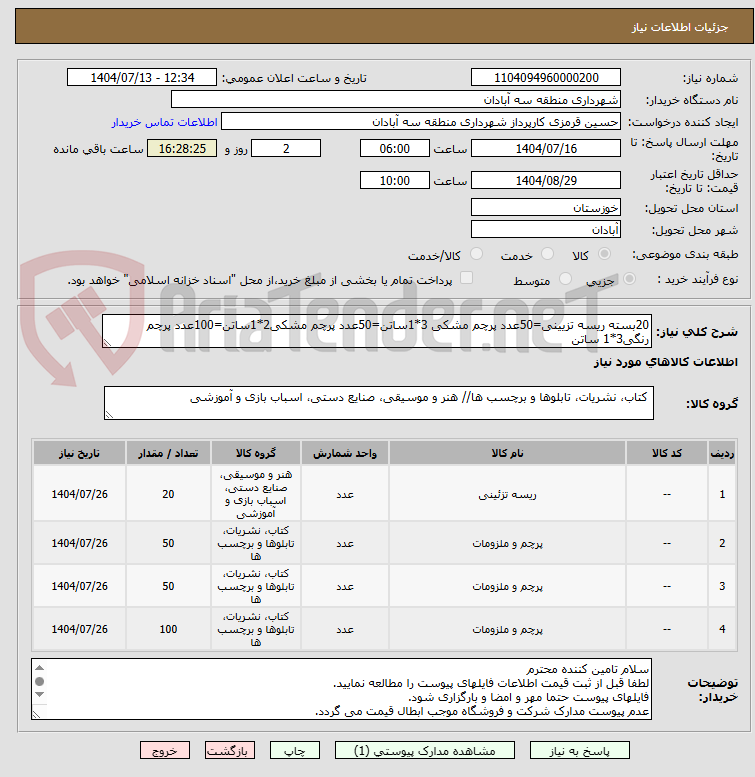Select the خدمت radio button

(547, 254)
